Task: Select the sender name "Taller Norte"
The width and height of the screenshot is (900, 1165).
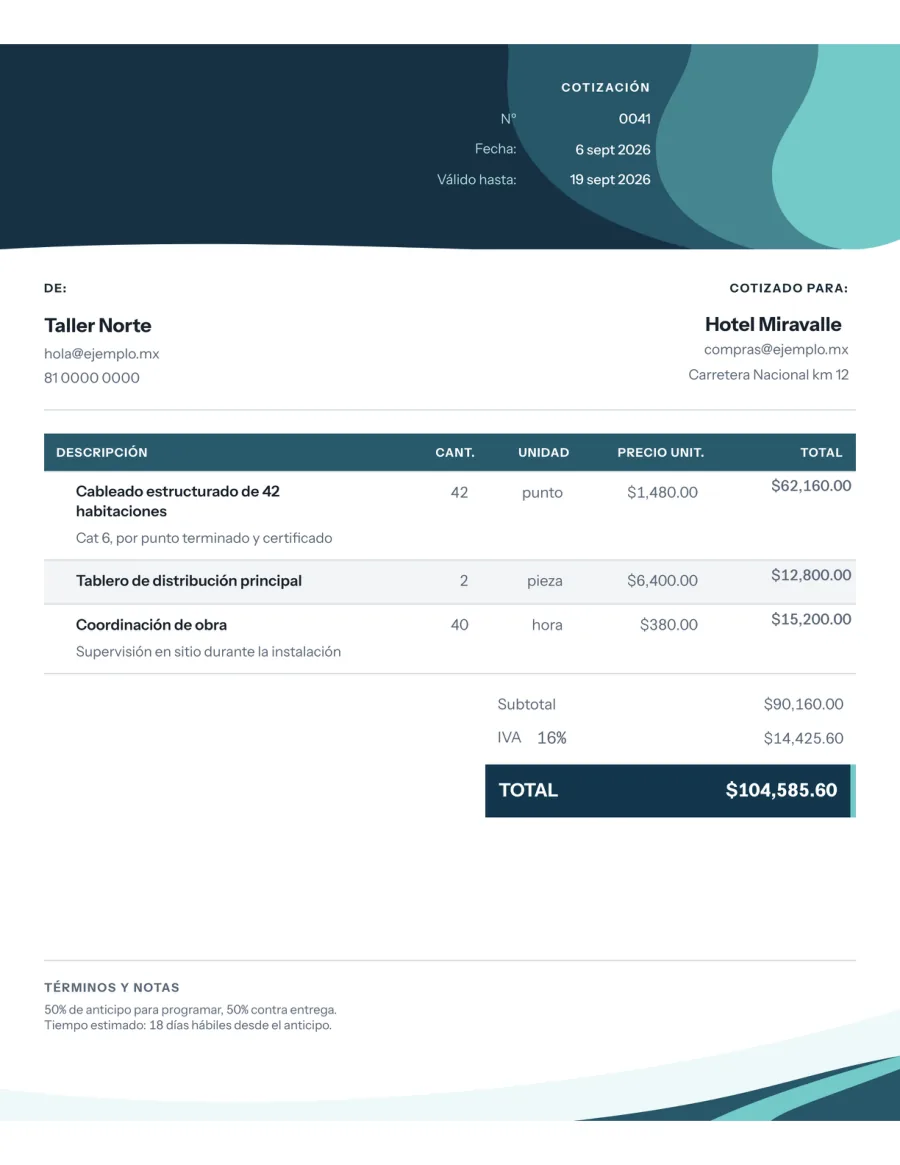Action: click(x=97, y=325)
